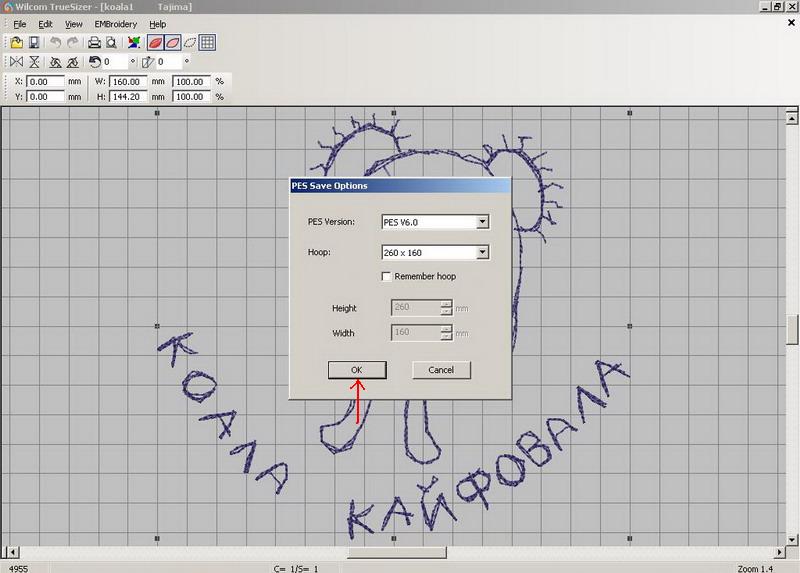
Task: Click the Print toolbar icon
Action: click(94, 43)
